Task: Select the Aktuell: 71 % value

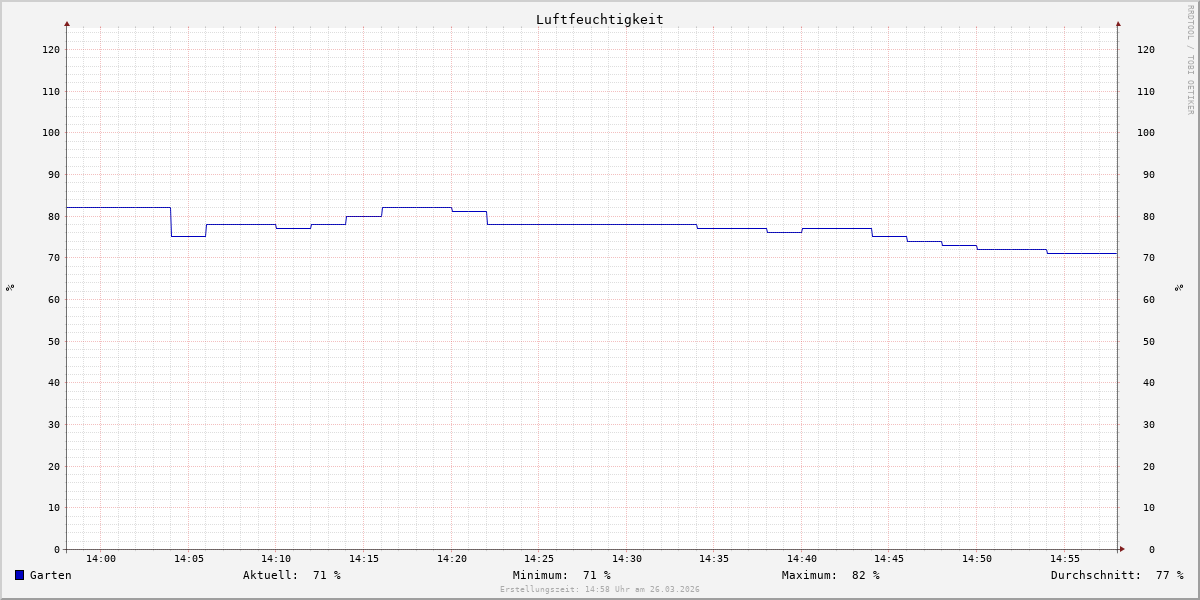Action: [x=292, y=575]
